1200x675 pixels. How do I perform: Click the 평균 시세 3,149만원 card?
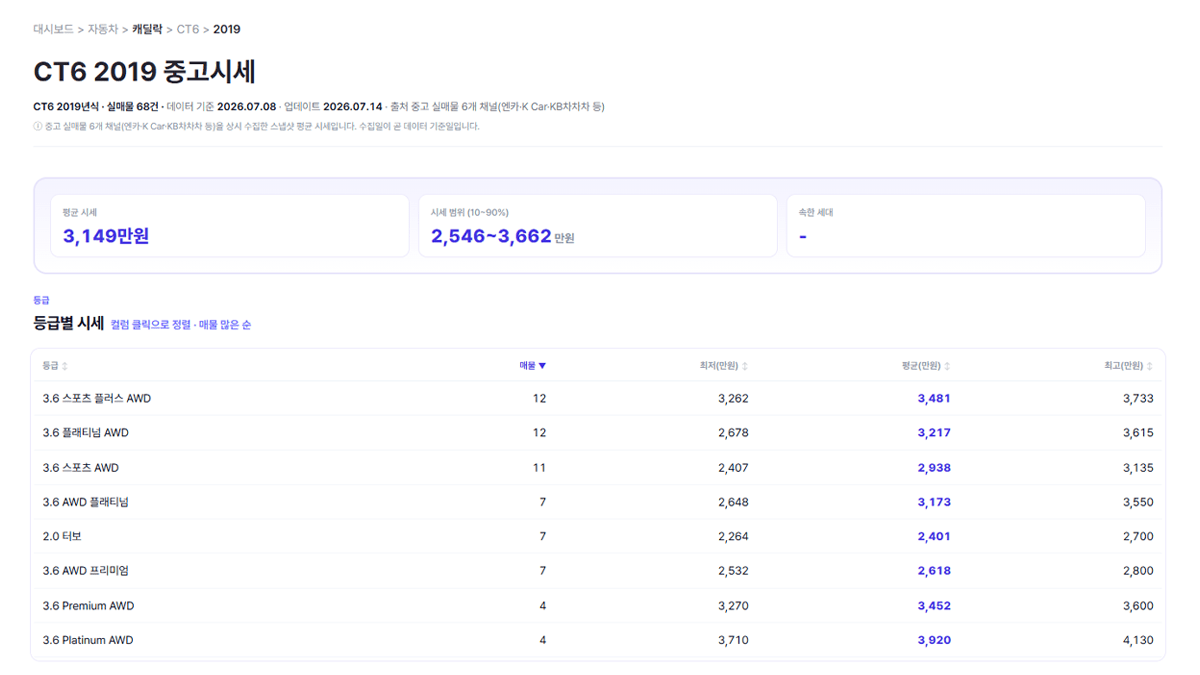[x=230, y=226]
